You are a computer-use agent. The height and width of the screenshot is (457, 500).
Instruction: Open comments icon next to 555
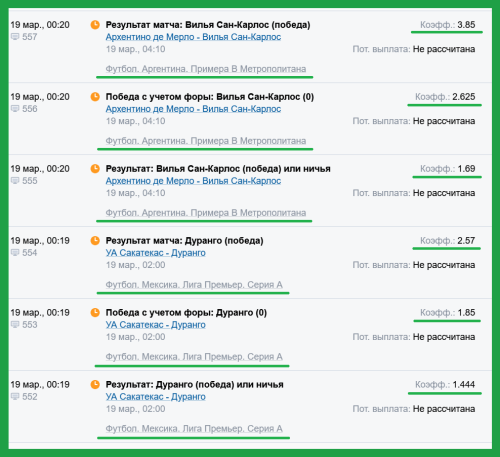point(15,181)
